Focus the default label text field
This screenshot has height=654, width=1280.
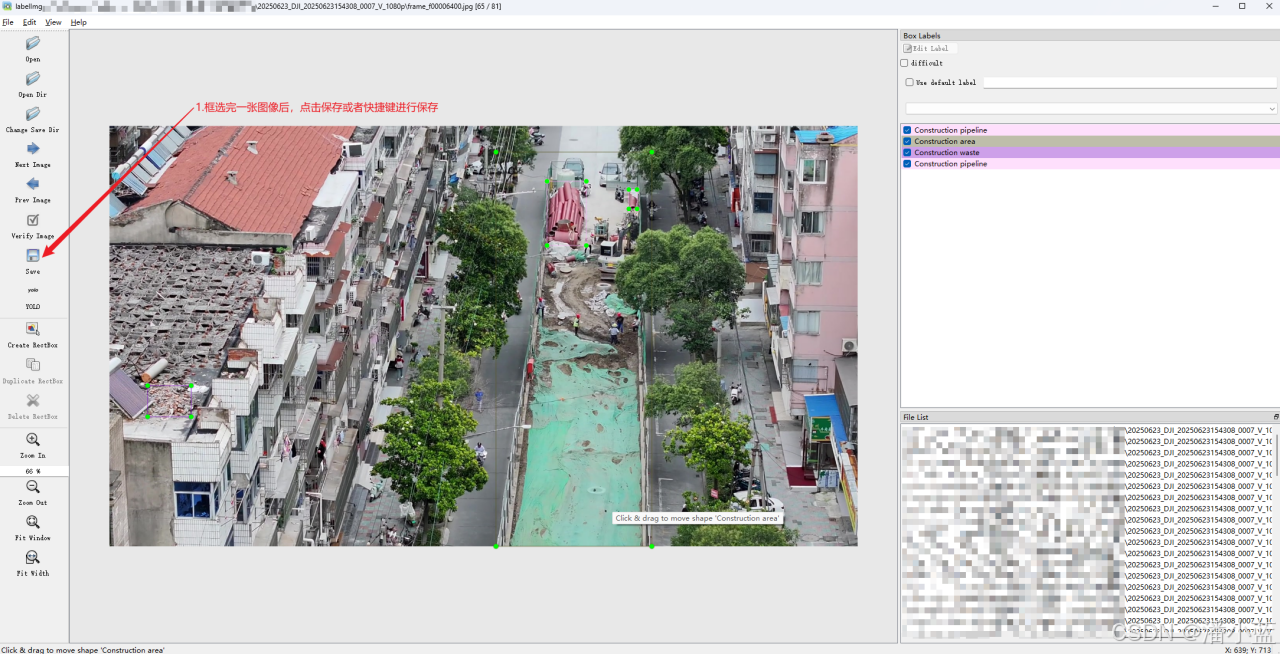[x=1130, y=82]
